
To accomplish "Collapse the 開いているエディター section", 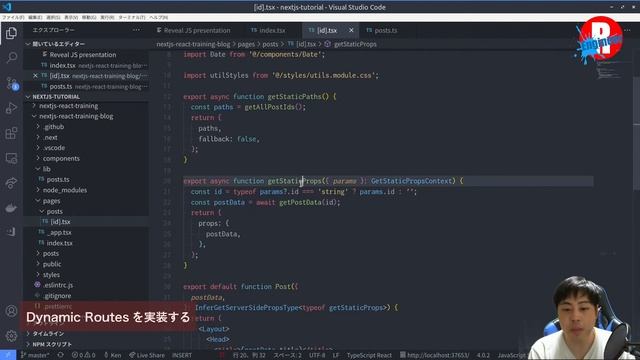I will (x=59, y=44).
